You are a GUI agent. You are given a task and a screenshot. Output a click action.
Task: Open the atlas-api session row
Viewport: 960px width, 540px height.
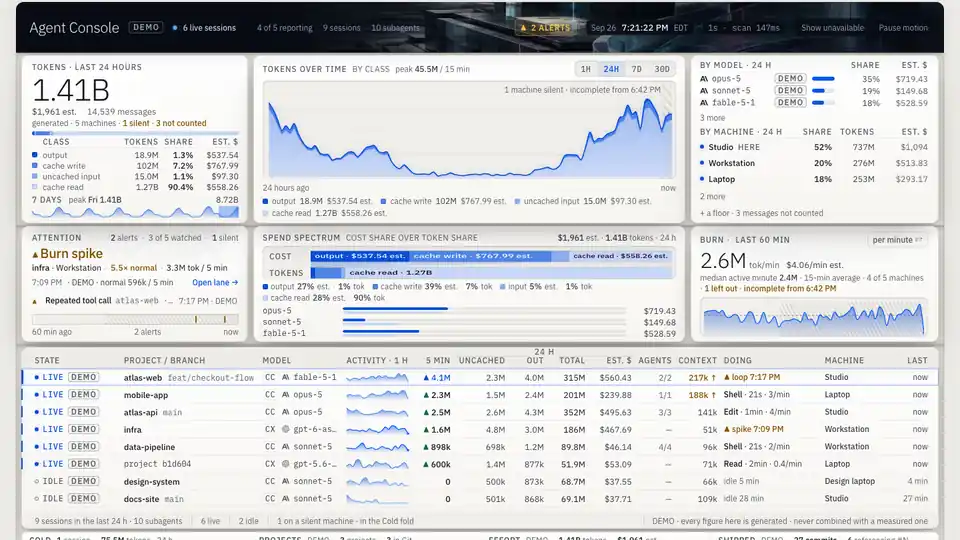tap(479, 412)
